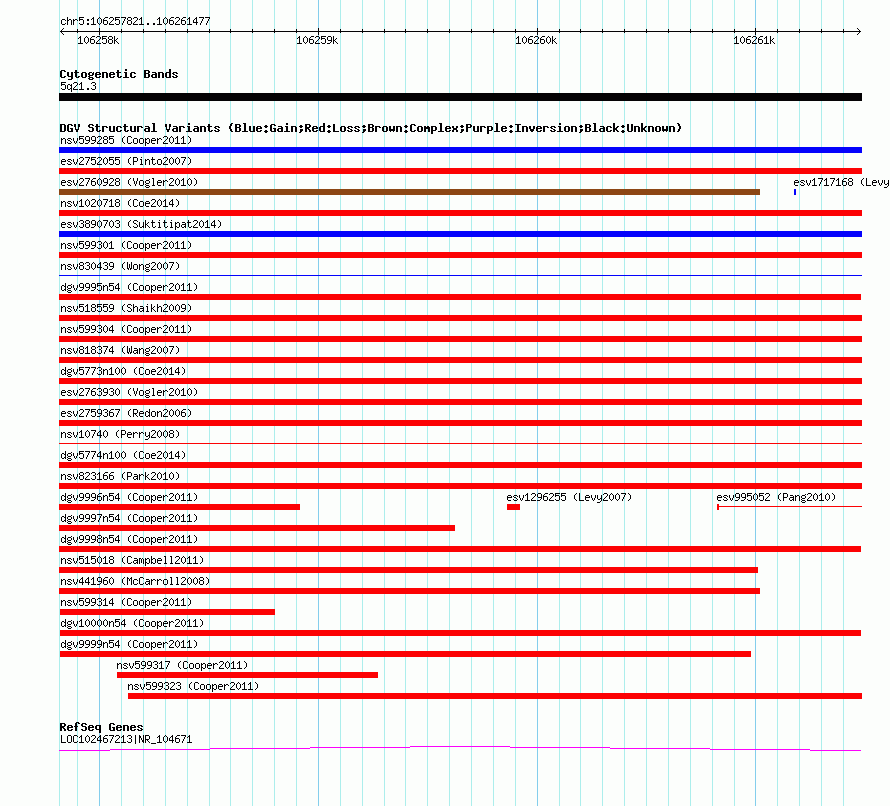This screenshot has height=806, width=890.
Task: Click the esv1296255 (Levy2007) label
Action: 569,497
